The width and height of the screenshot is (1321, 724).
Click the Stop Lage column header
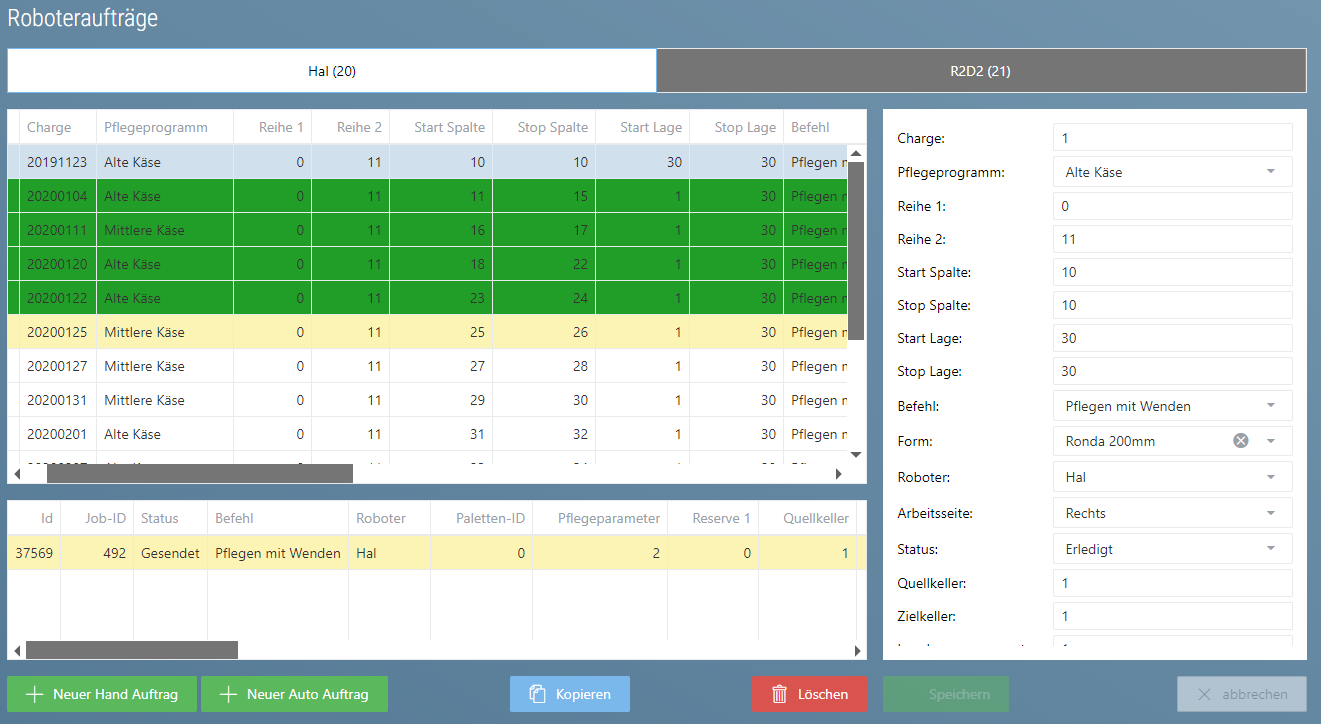(736, 127)
